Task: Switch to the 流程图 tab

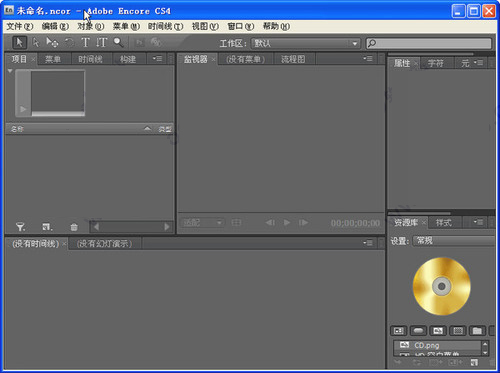Action: point(293,59)
